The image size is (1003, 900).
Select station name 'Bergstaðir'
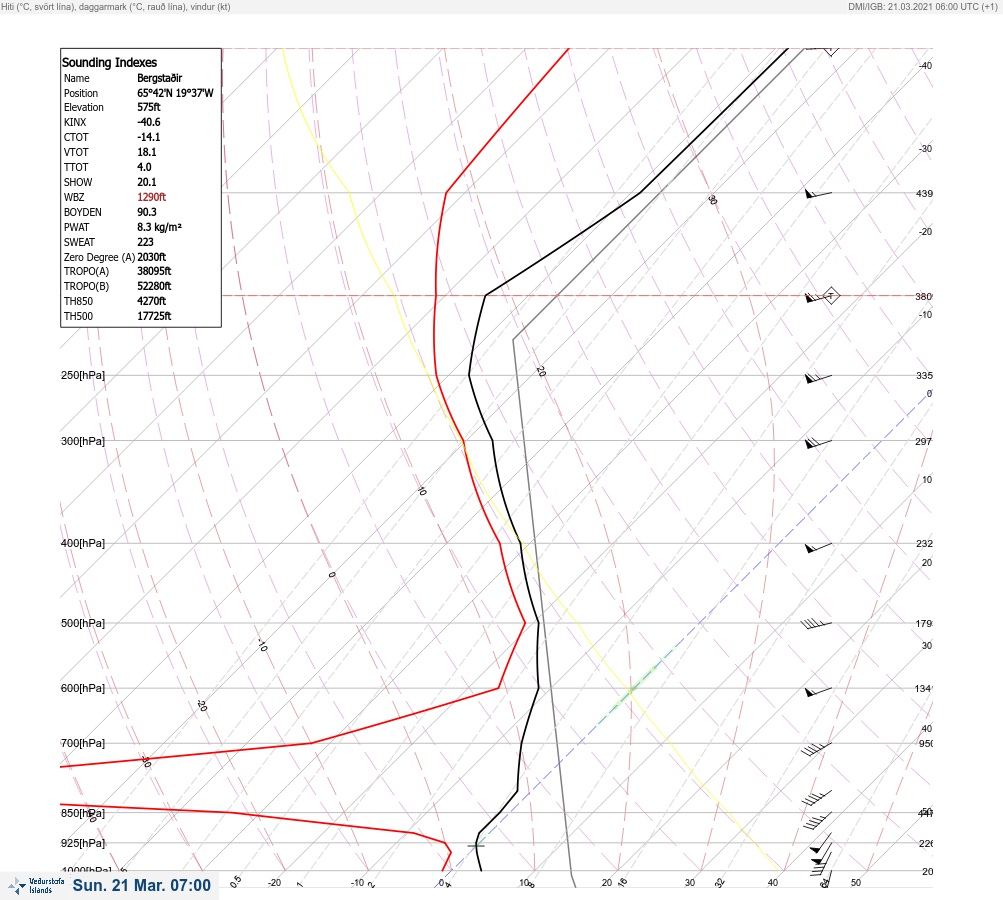159,78
